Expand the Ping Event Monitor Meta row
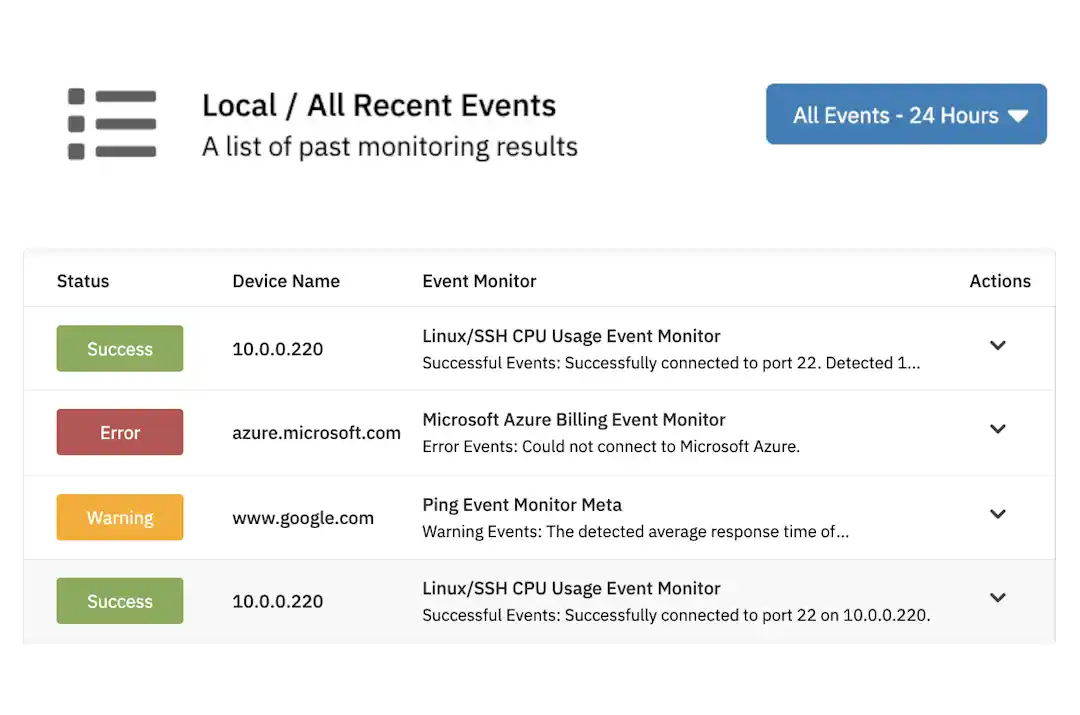This screenshot has width=1080, height=715. pos(997,514)
